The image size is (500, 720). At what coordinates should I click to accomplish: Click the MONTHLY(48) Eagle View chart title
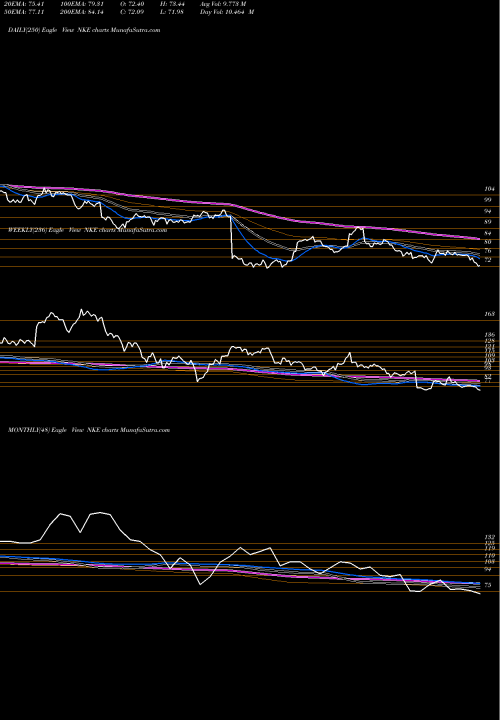[89, 430]
